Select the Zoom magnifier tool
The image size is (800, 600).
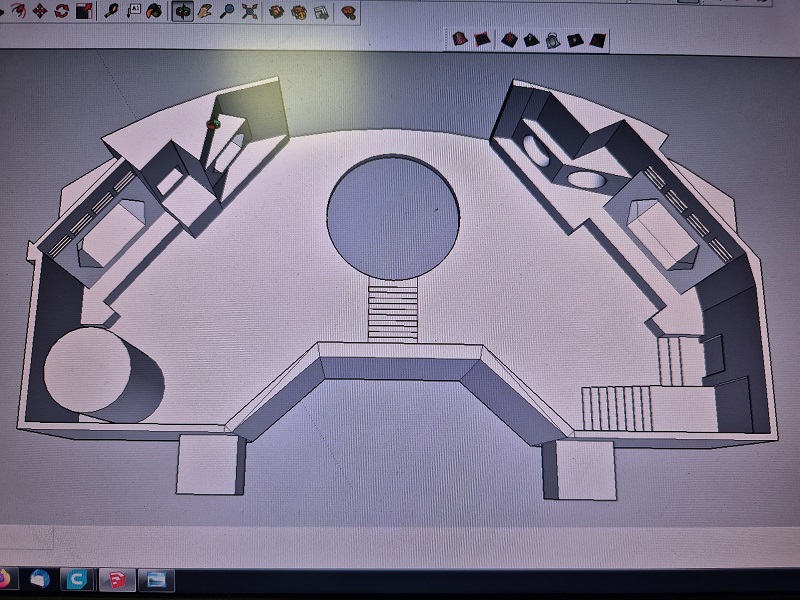point(228,11)
